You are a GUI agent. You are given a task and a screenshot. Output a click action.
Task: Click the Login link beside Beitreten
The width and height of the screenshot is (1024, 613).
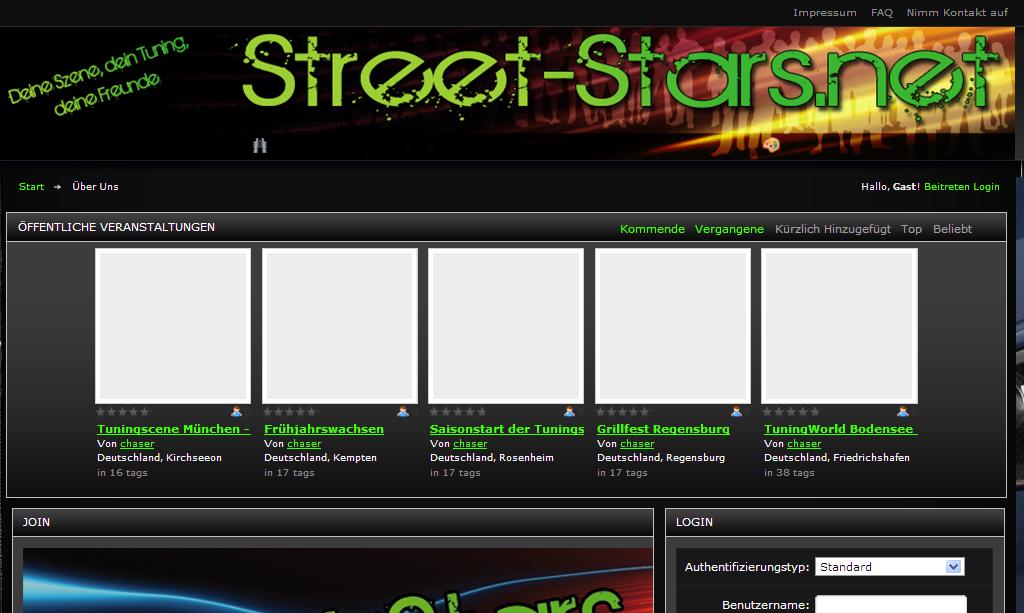click(986, 187)
